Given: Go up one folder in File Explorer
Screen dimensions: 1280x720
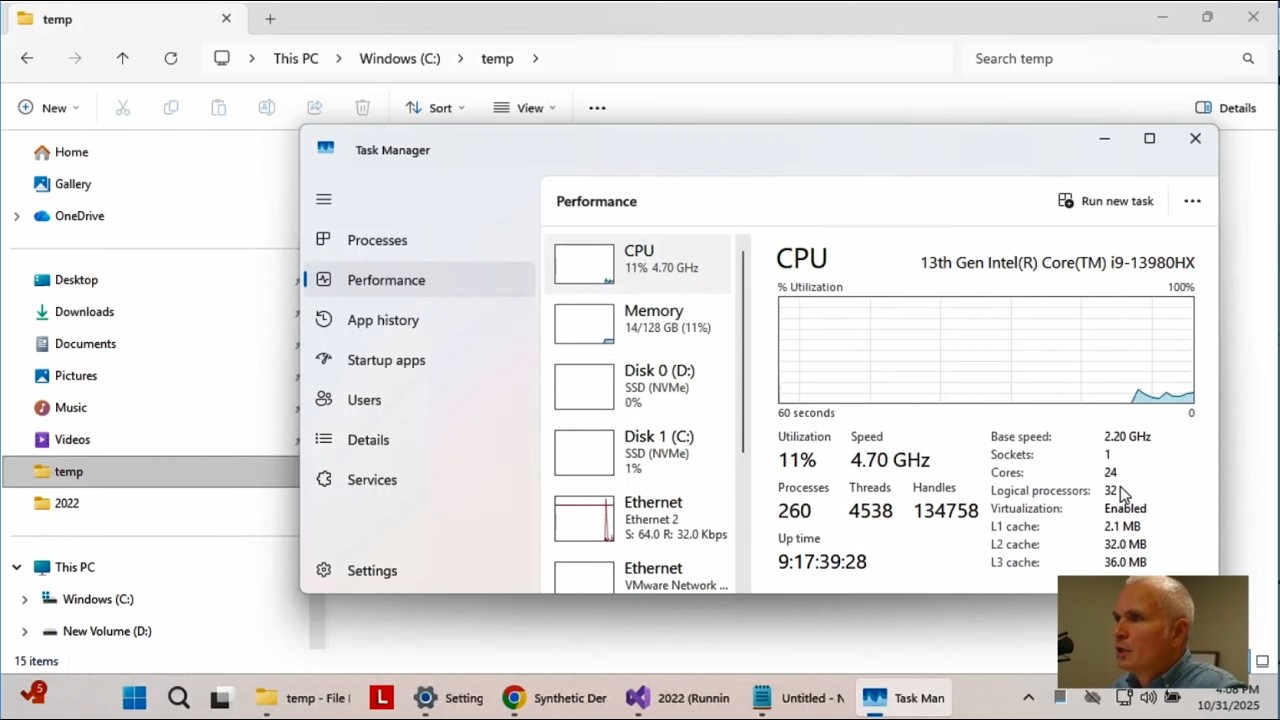Looking at the screenshot, I should (x=123, y=58).
